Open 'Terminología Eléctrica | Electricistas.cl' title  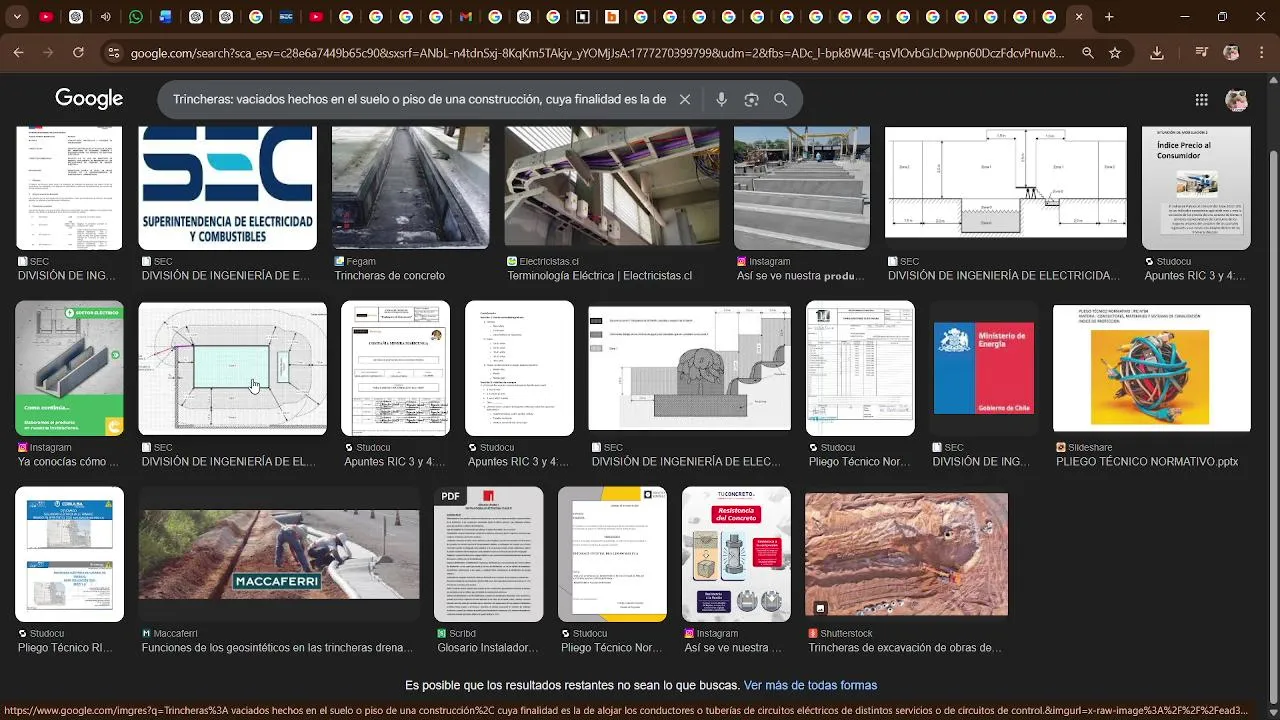tap(600, 276)
